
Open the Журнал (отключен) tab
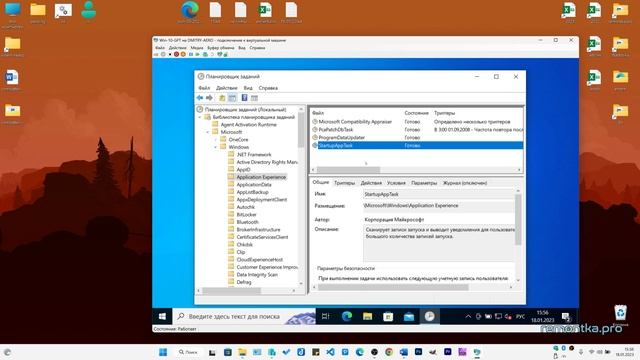pos(465,183)
